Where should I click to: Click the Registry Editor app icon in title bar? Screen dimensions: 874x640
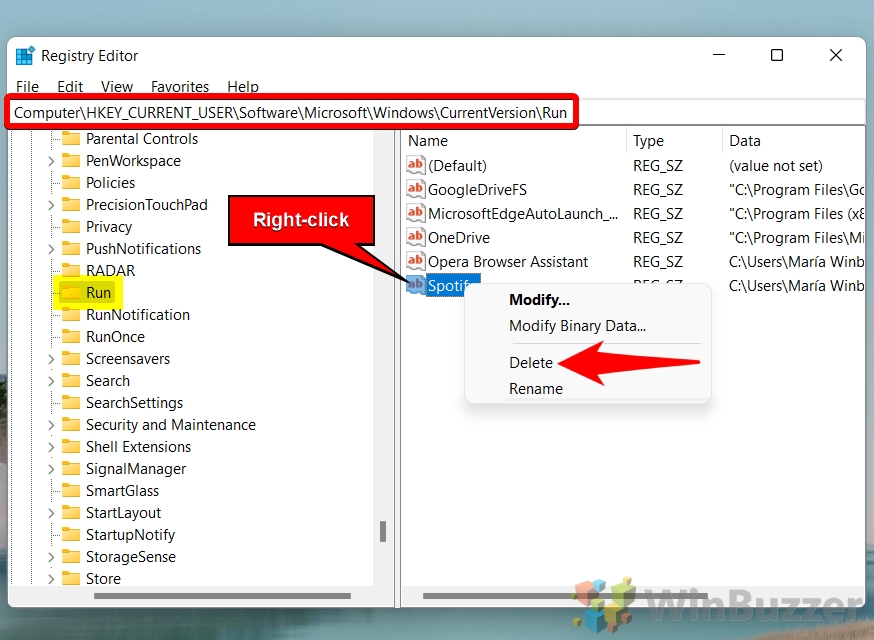pyautogui.click(x=25, y=56)
